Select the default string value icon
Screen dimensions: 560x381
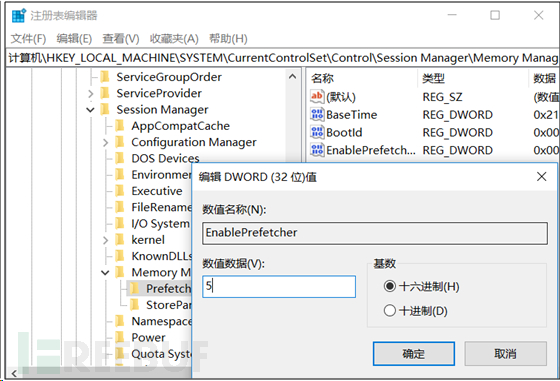coord(317,96)
